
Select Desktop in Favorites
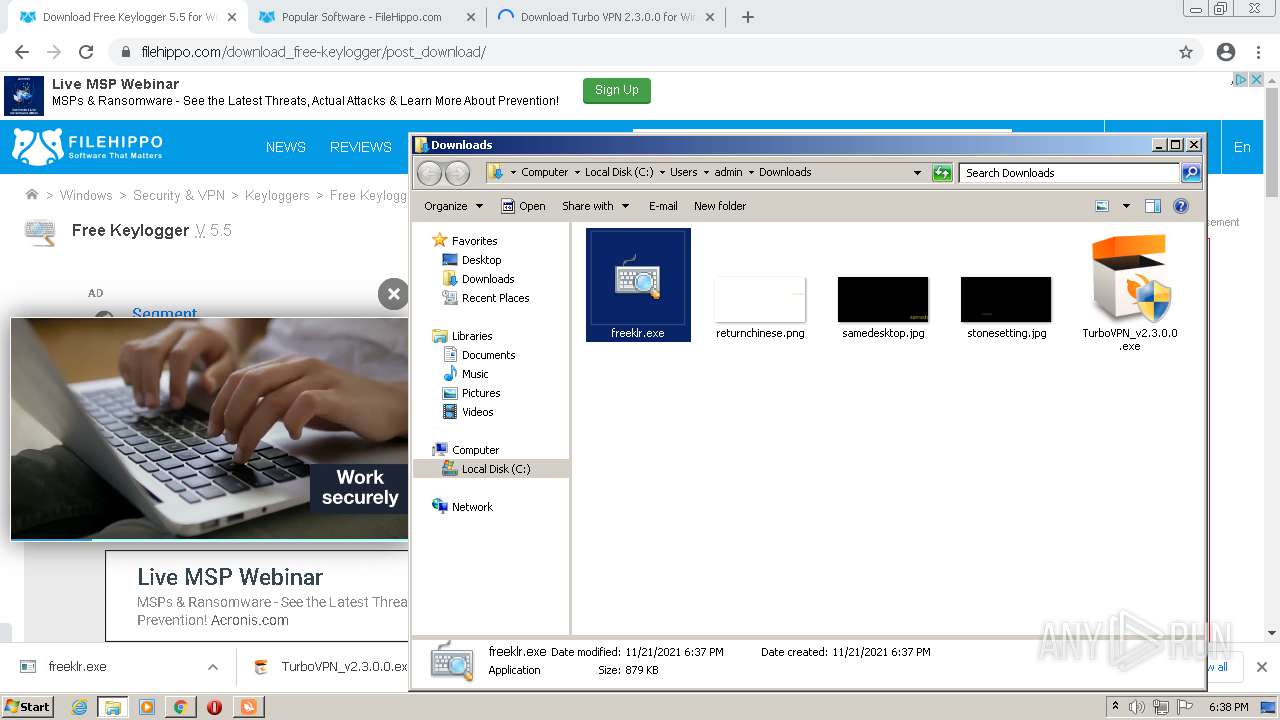point(481,260)
